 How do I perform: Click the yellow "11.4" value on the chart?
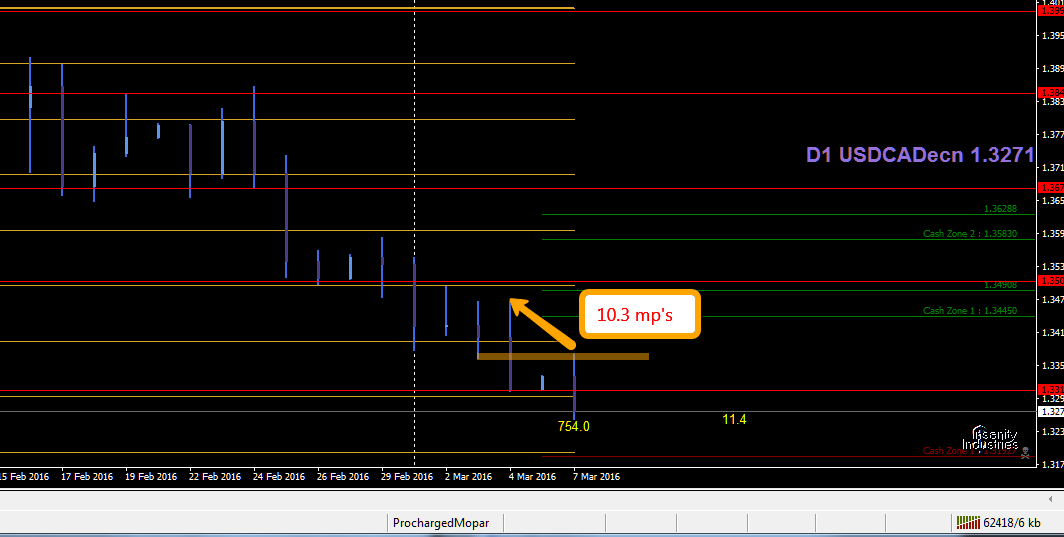pos(734,420)
